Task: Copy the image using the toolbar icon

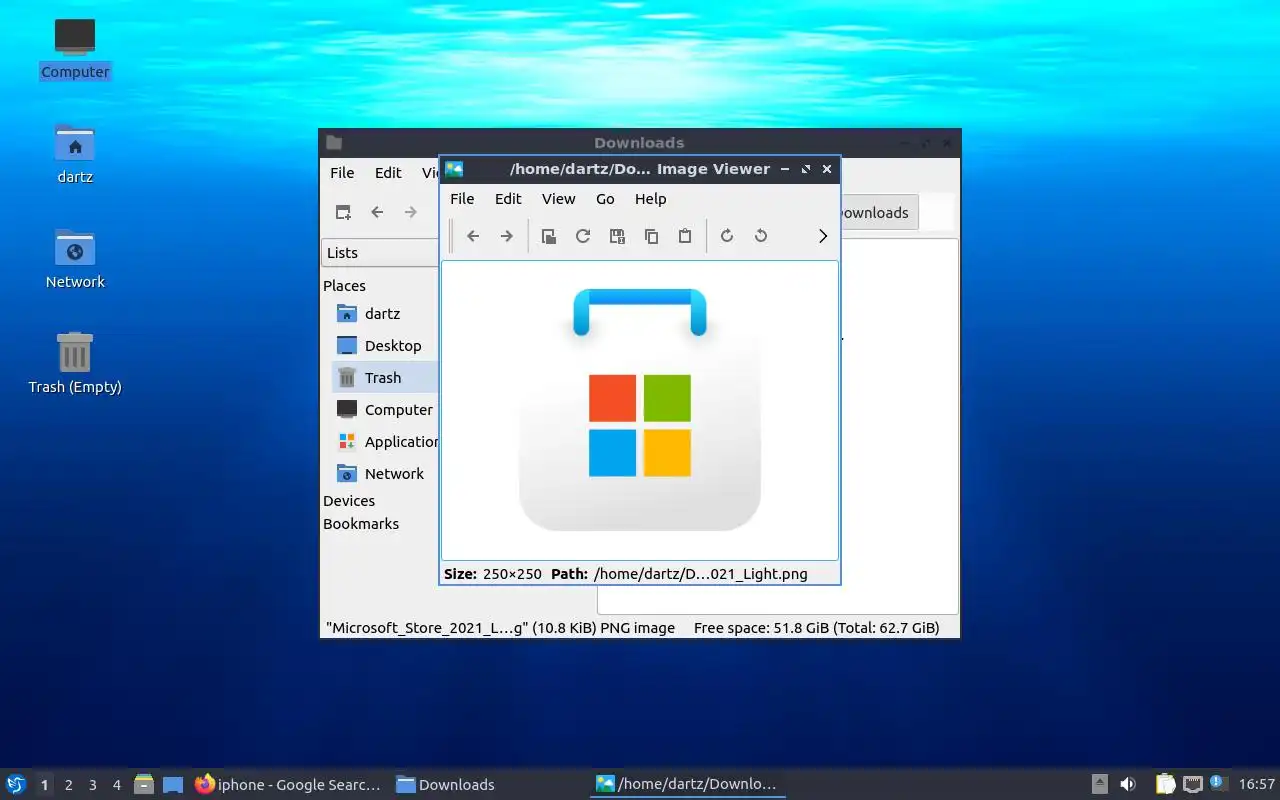Action: 651,236
